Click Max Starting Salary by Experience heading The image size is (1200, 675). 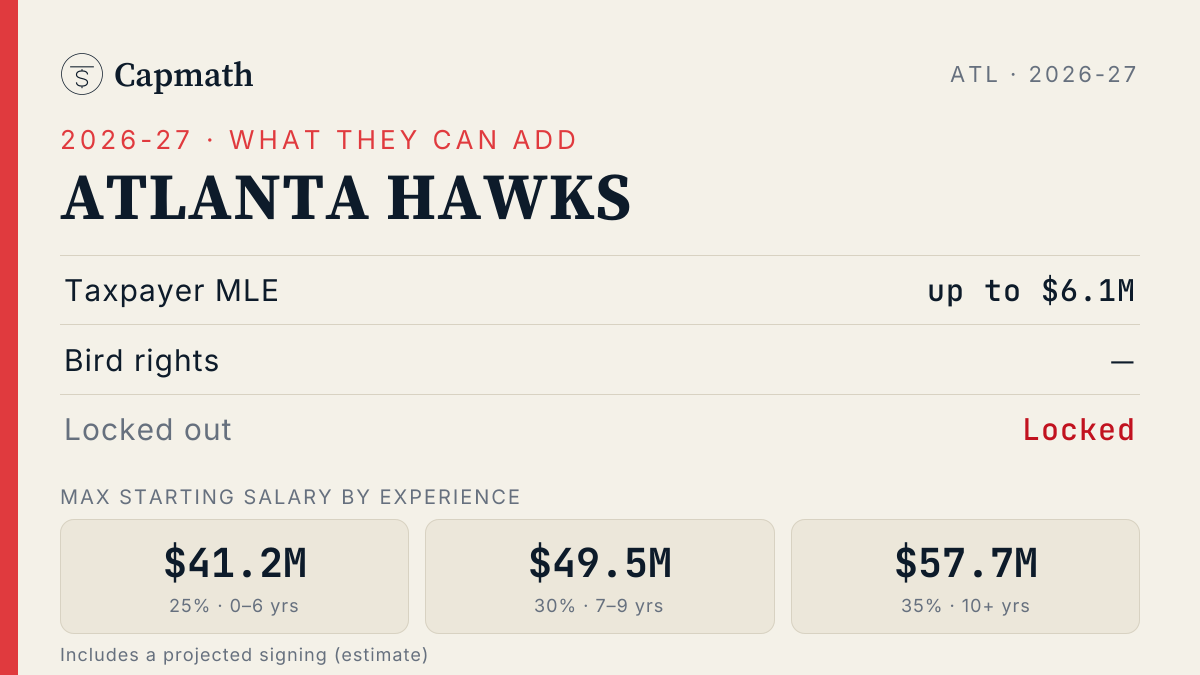[291, 497]
